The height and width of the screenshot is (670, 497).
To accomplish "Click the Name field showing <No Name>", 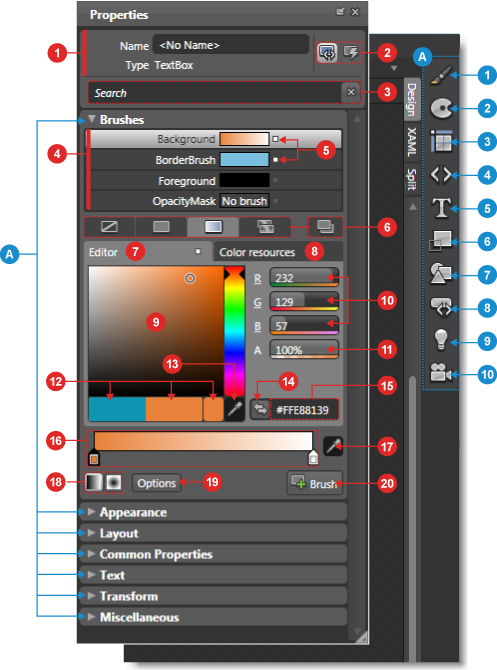I will (x=231, y=44).
